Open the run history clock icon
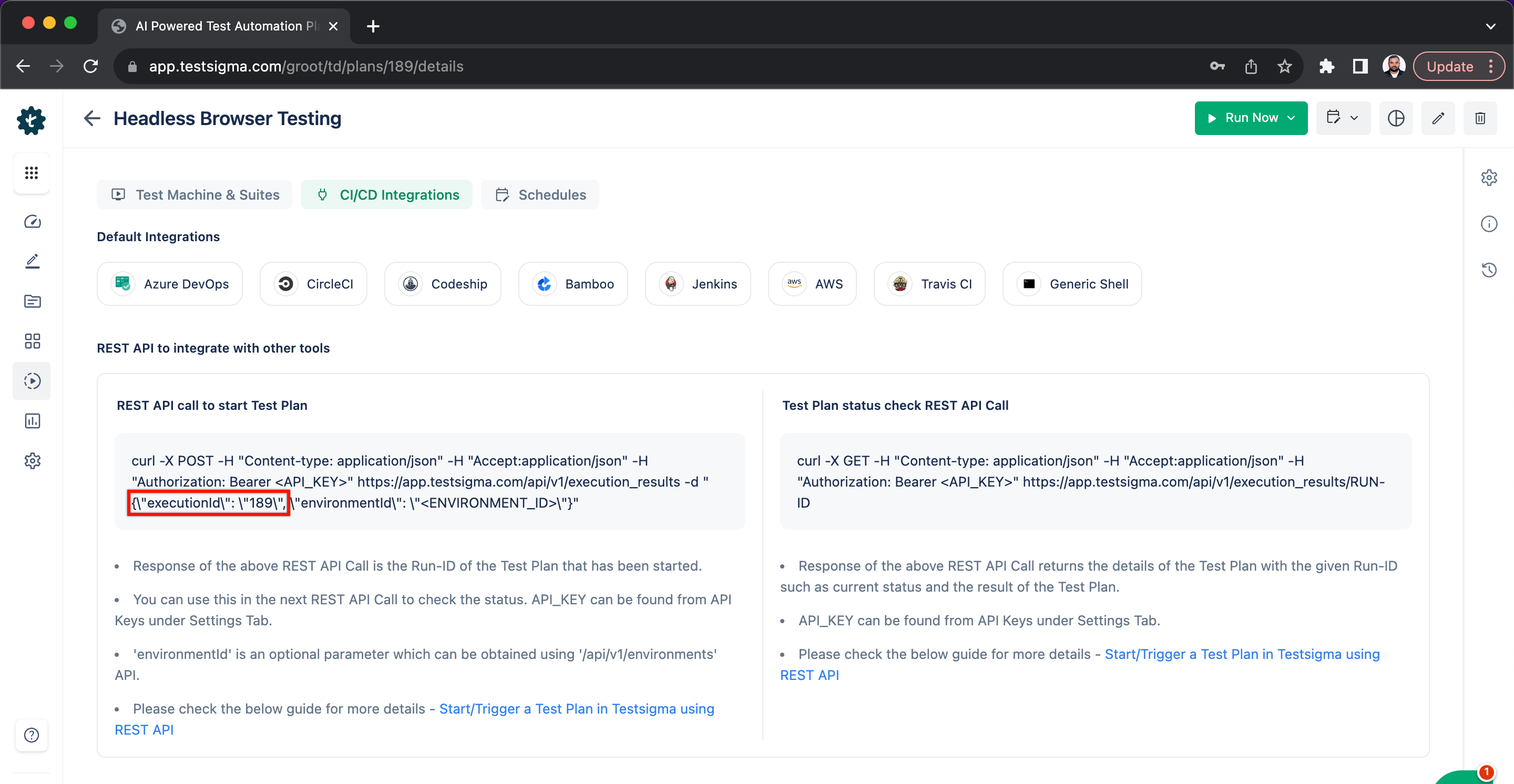This screenshot has height=784, width=1514. 1489,270
